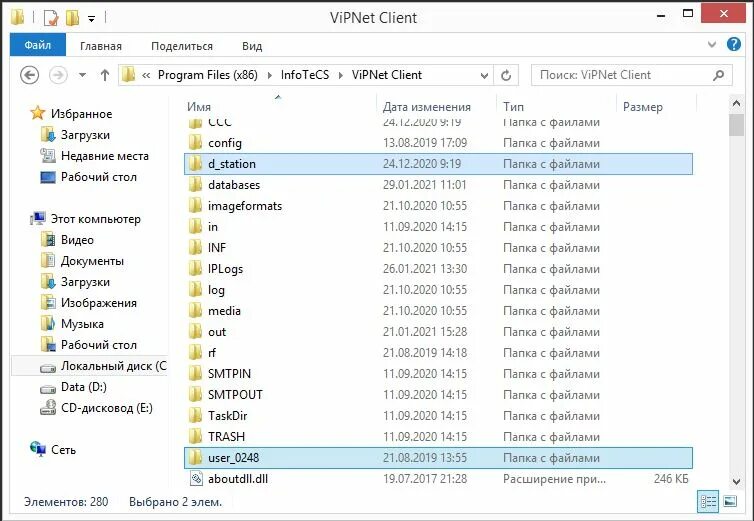This screenshot has width=754, height=521.
Task: Refresh the folder view
Action: coord(506,76)
